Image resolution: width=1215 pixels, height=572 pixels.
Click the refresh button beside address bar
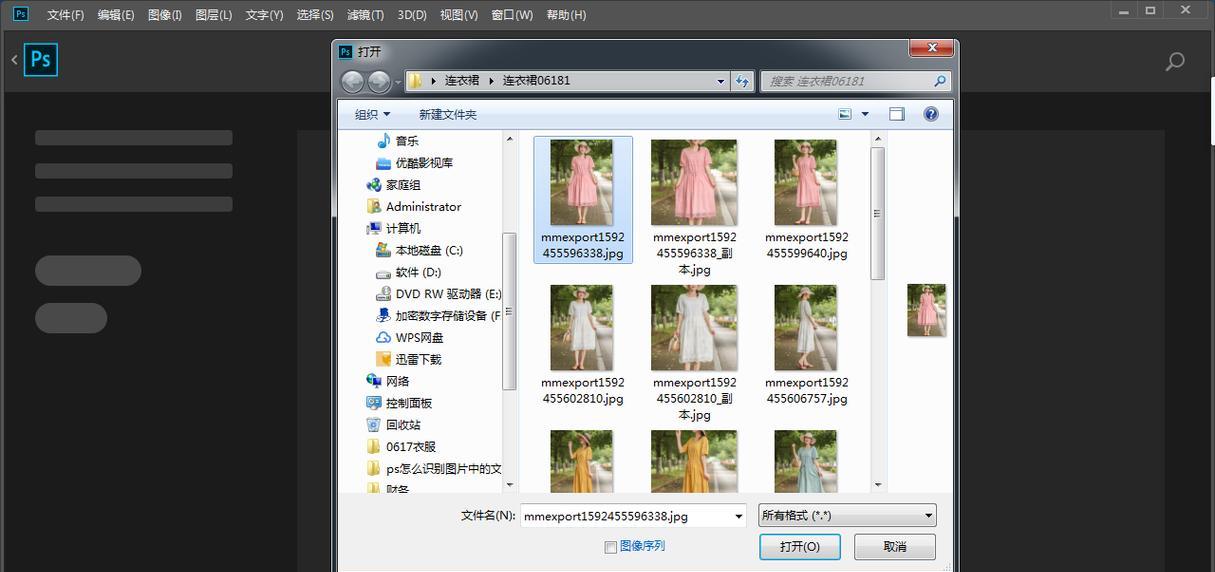pyautogui.click(x=742, y=81)
